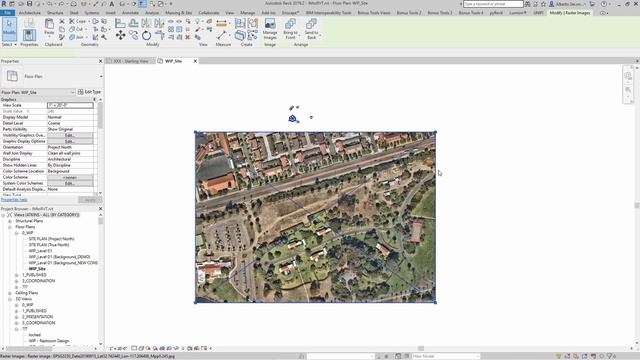640x360 pixels.
Task: Close the WIP_Site view tab
Action: coord(195,61)
